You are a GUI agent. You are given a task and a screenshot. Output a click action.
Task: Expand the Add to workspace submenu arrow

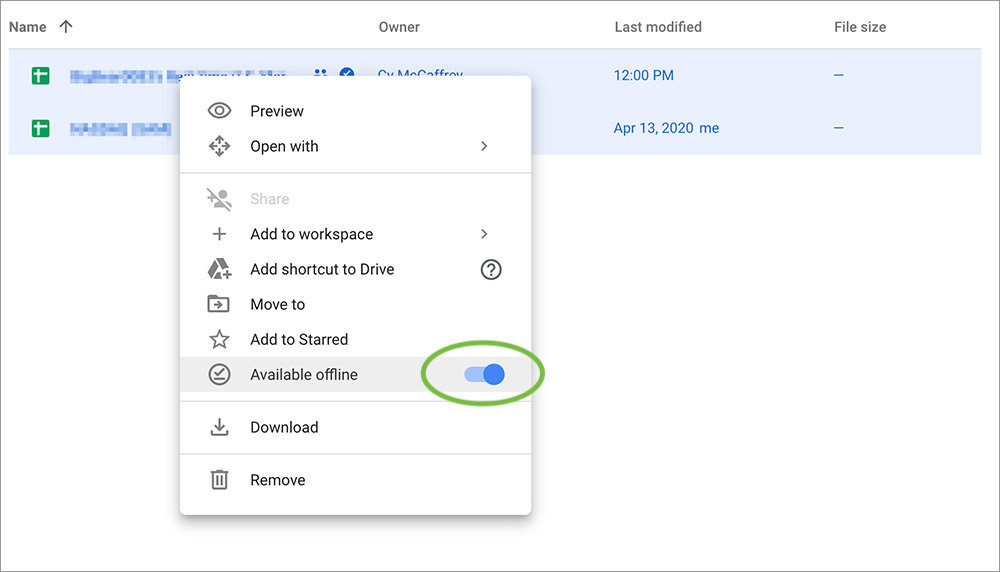pyautogui.click(x=484, y=234)
